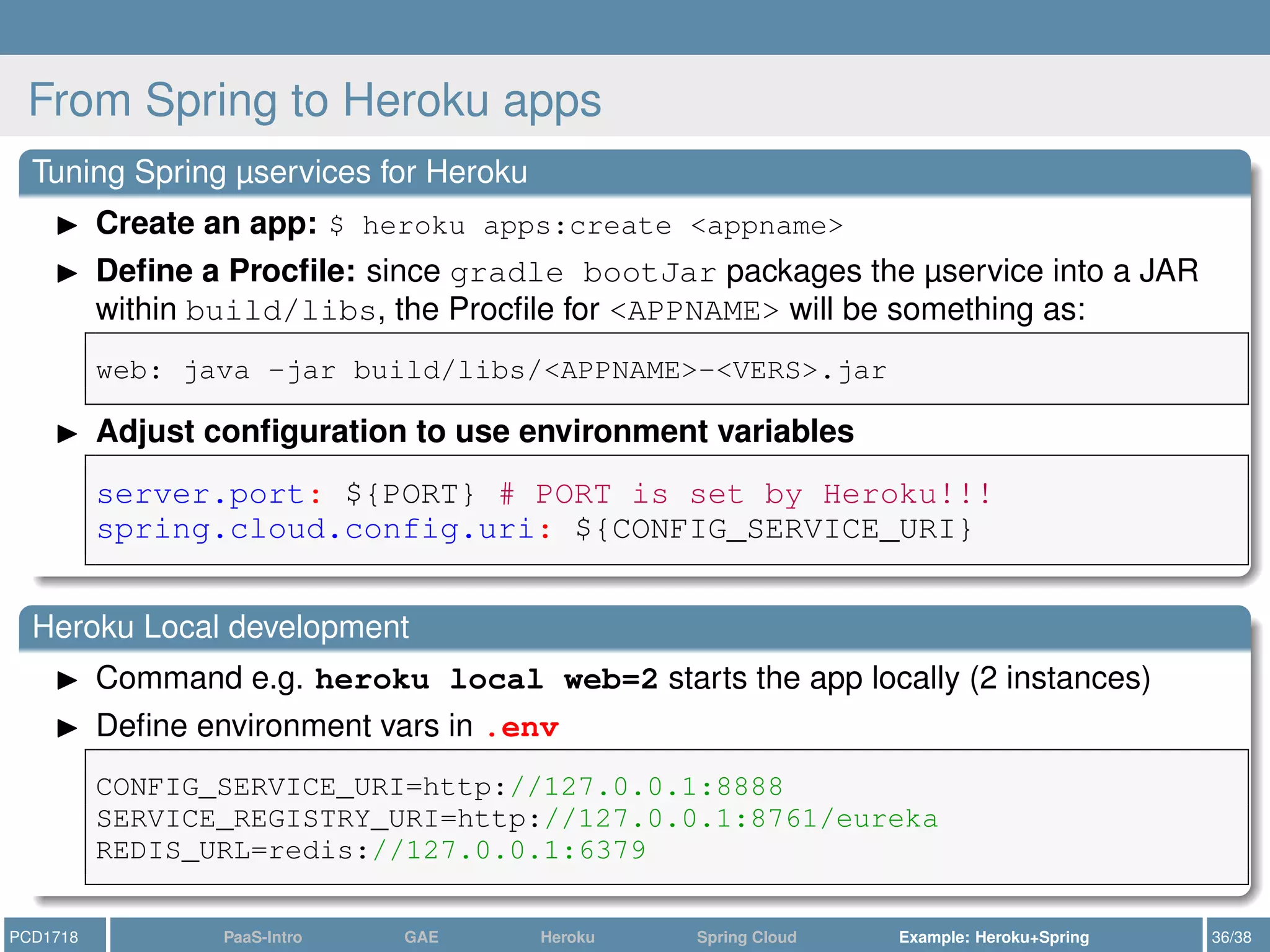Open the Spring Cloud footer section
The image size is (1270, 952).
(747, 937)
